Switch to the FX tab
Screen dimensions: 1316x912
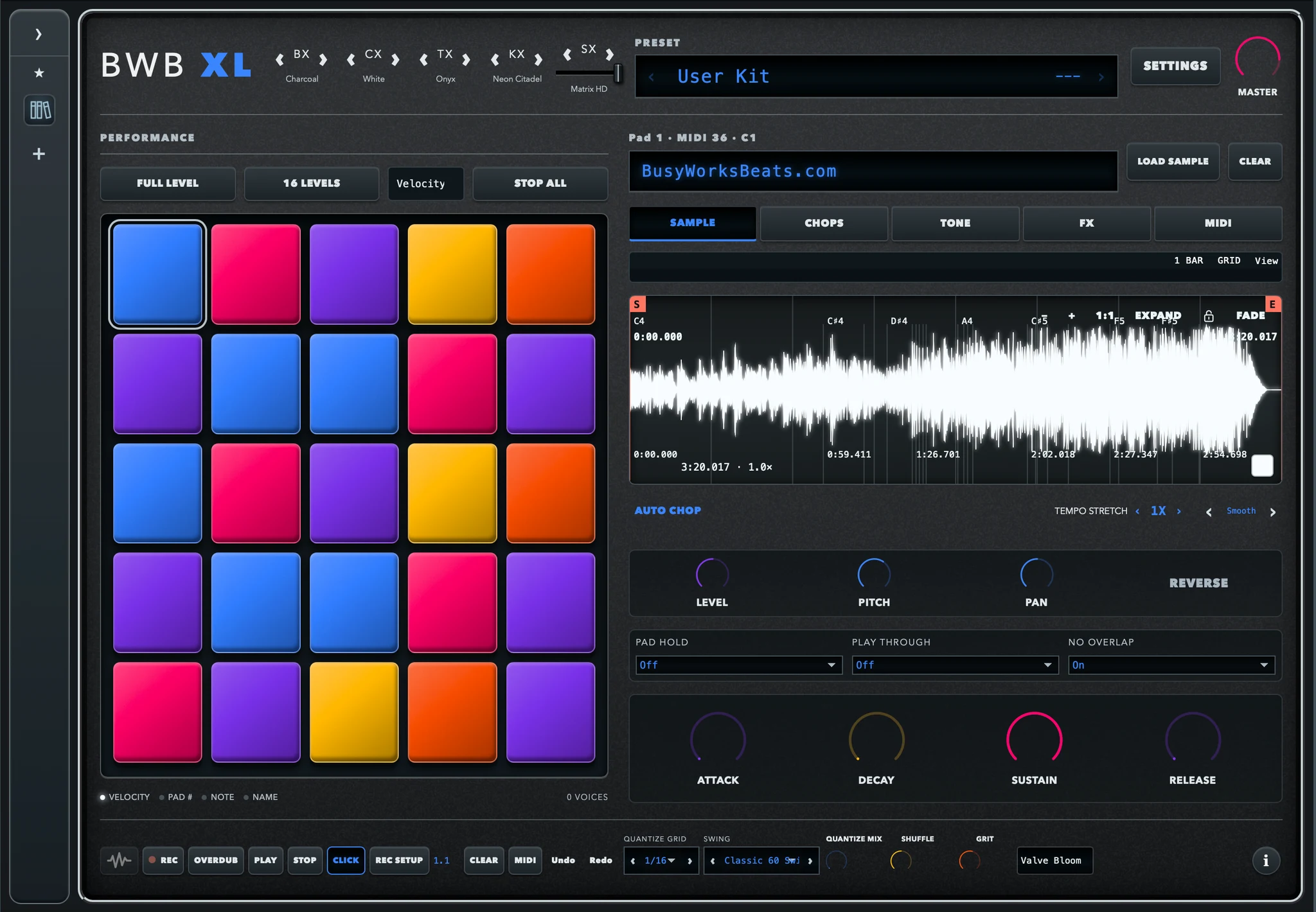click(x=1087, y=224)
